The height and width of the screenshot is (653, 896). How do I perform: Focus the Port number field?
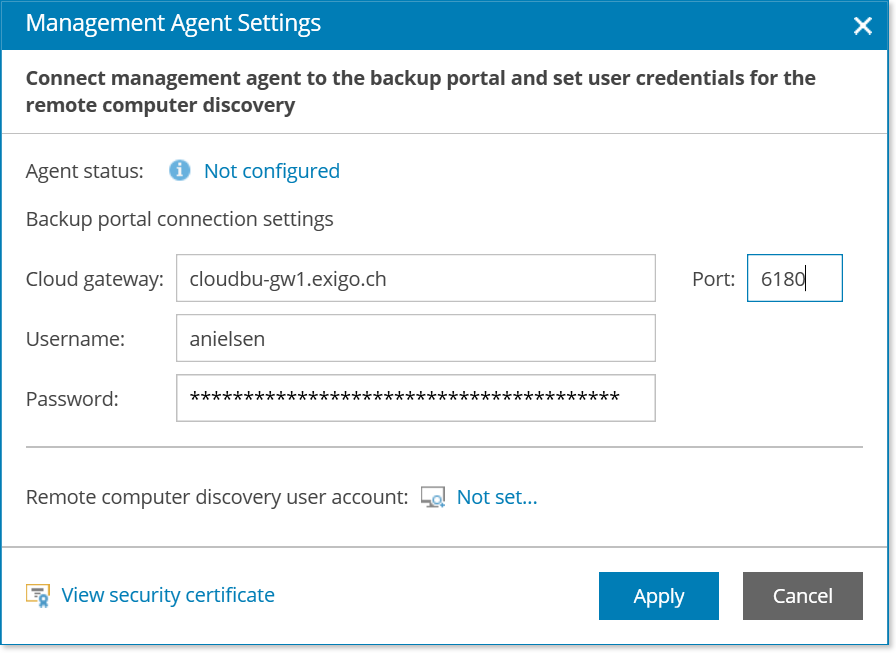[794, 278]
